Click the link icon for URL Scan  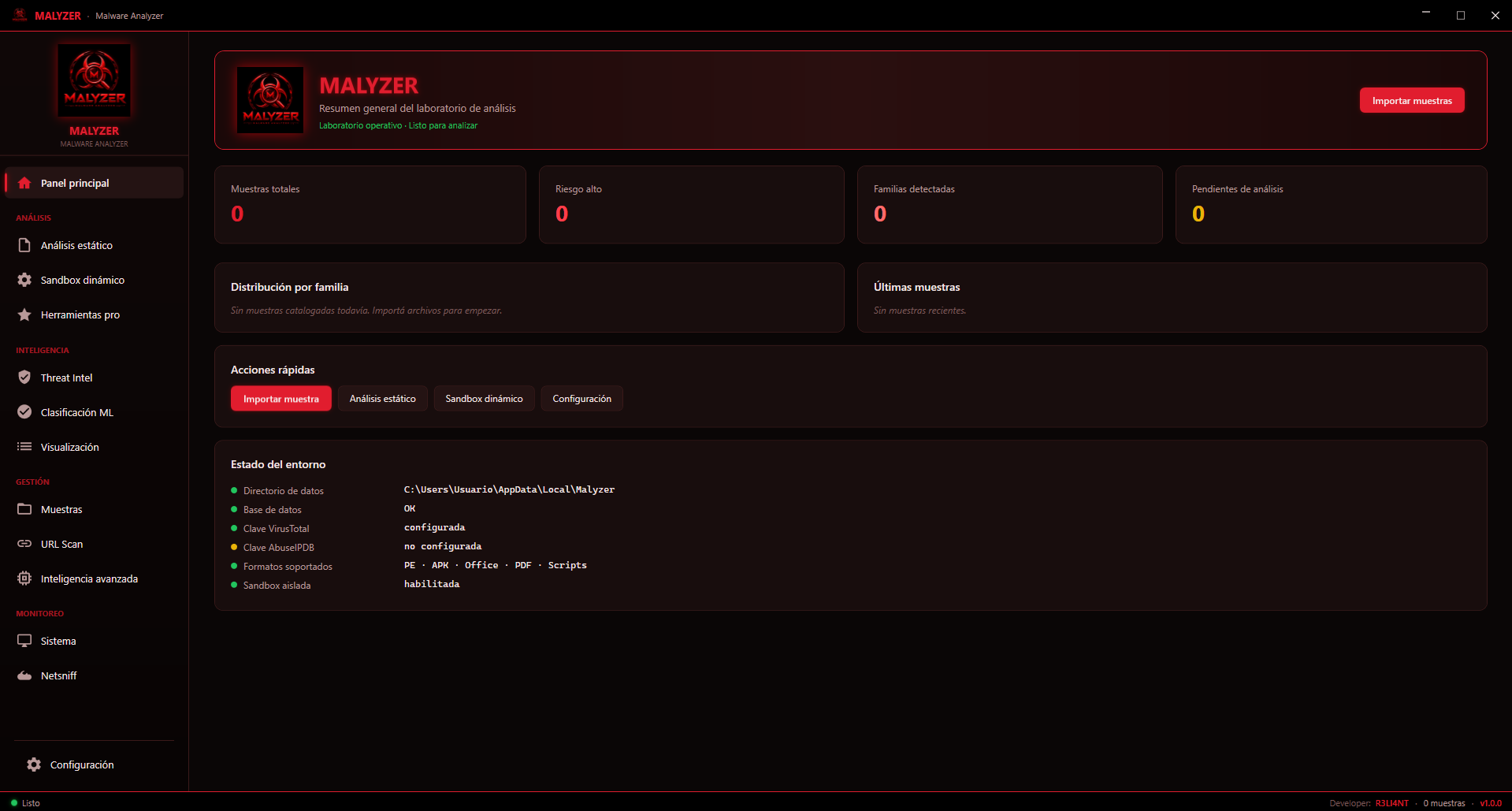(24, 544)
